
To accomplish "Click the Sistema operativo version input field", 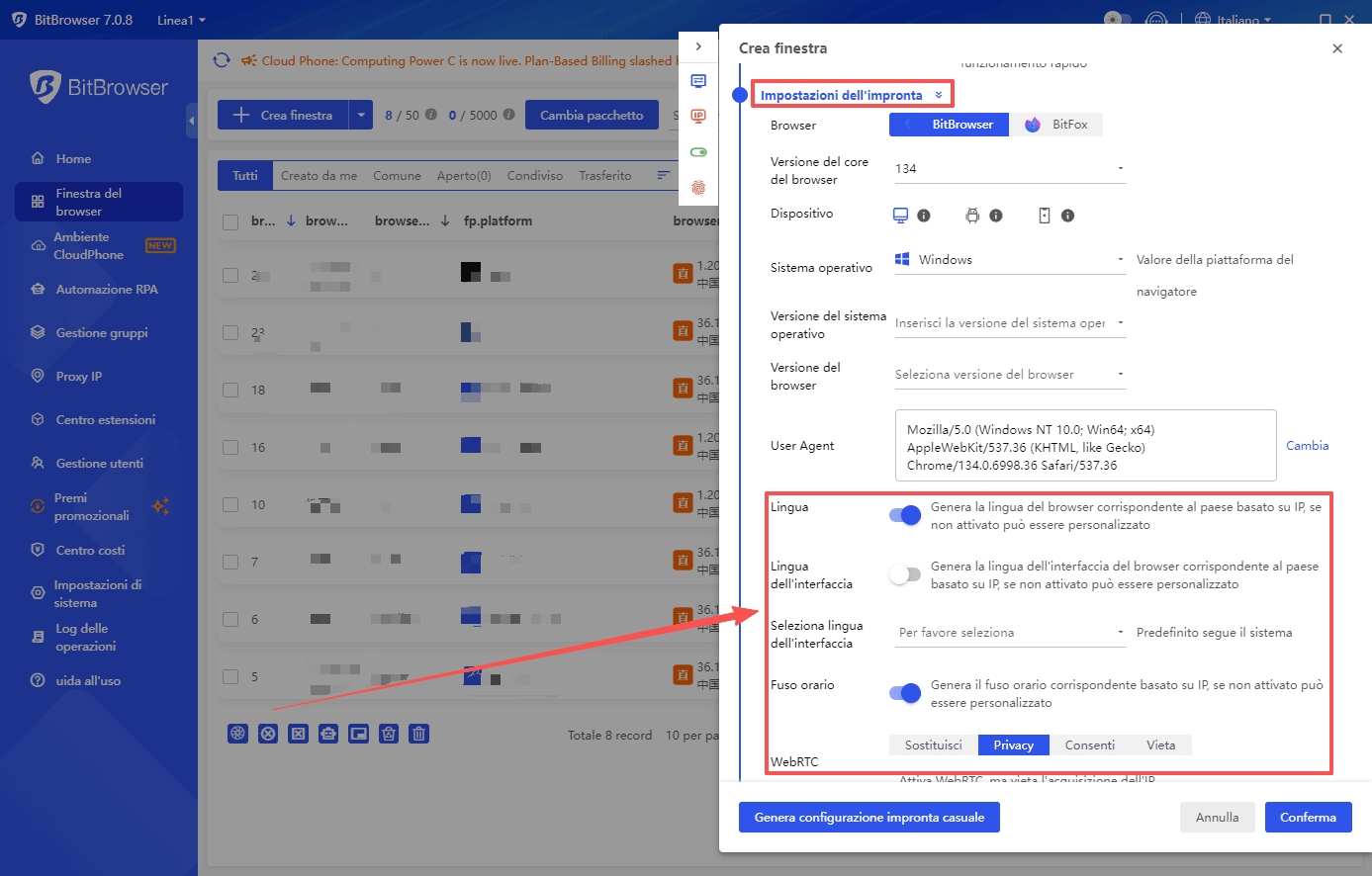I will (999, 322).
